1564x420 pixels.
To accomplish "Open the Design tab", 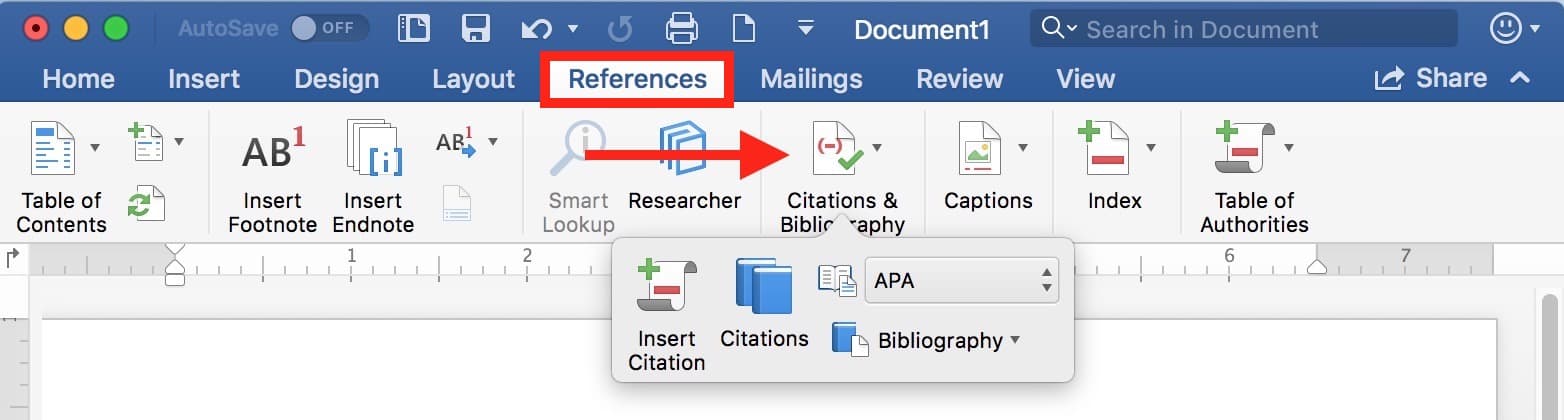I will point(337,79).
